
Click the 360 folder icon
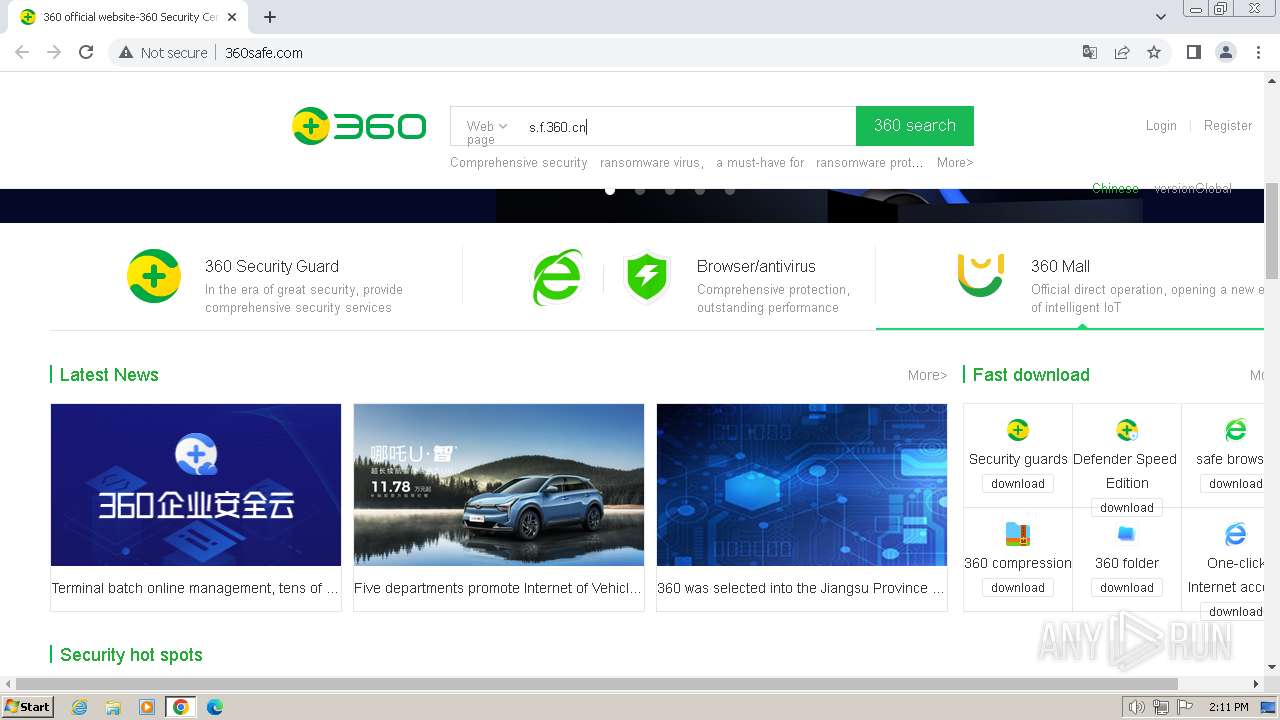pos(1127,534)
